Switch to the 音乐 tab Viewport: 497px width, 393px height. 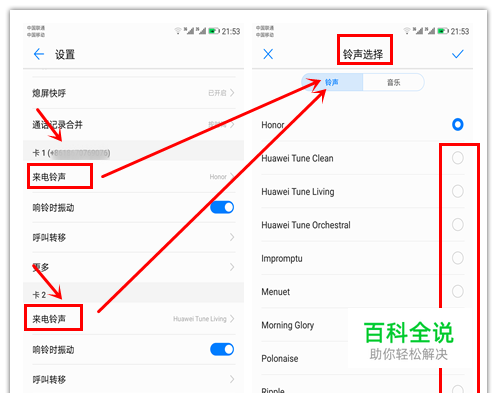pos(393,82)
